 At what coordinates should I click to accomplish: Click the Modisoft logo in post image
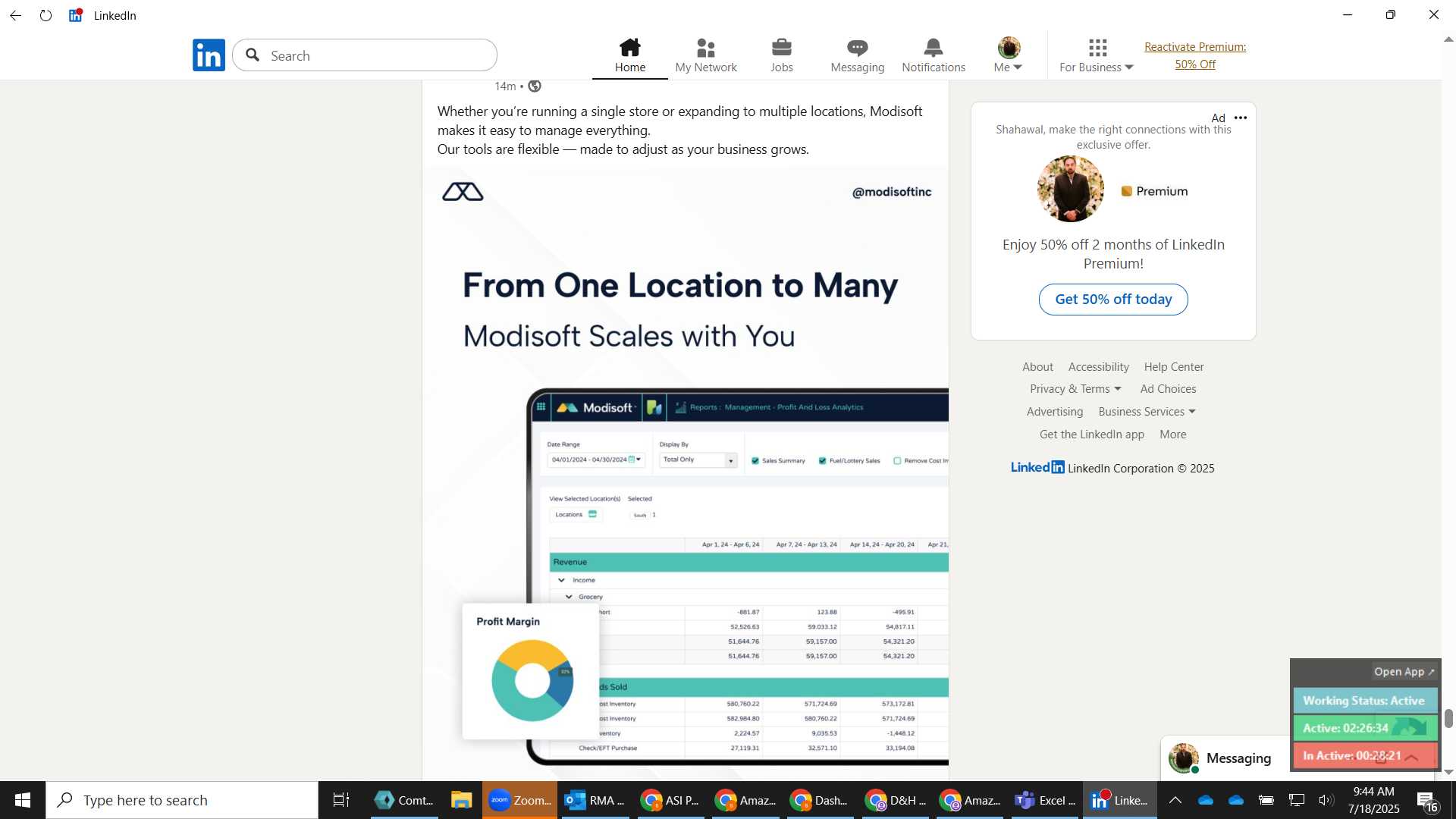point(463,192)
